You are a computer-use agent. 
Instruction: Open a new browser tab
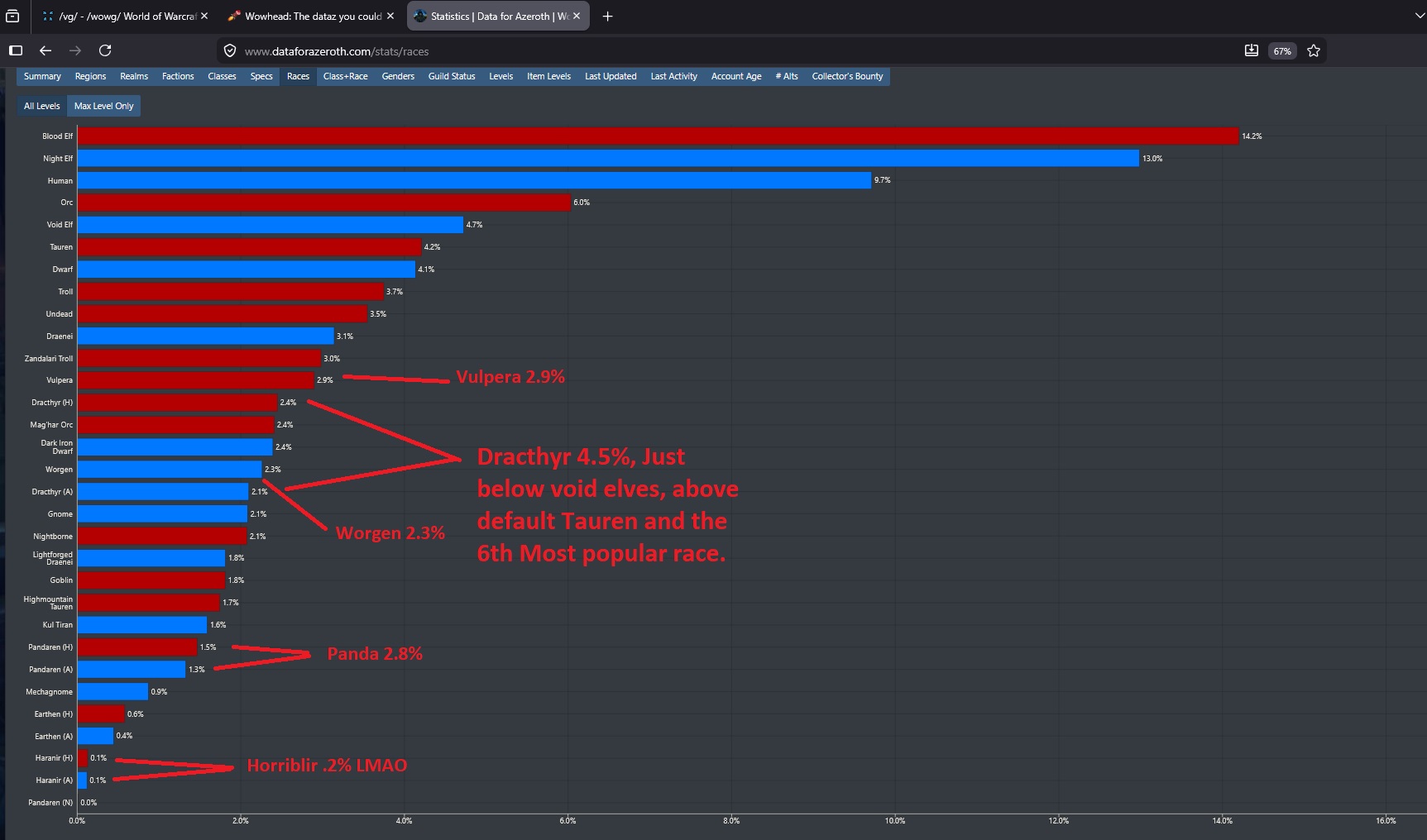pos(607,16)
